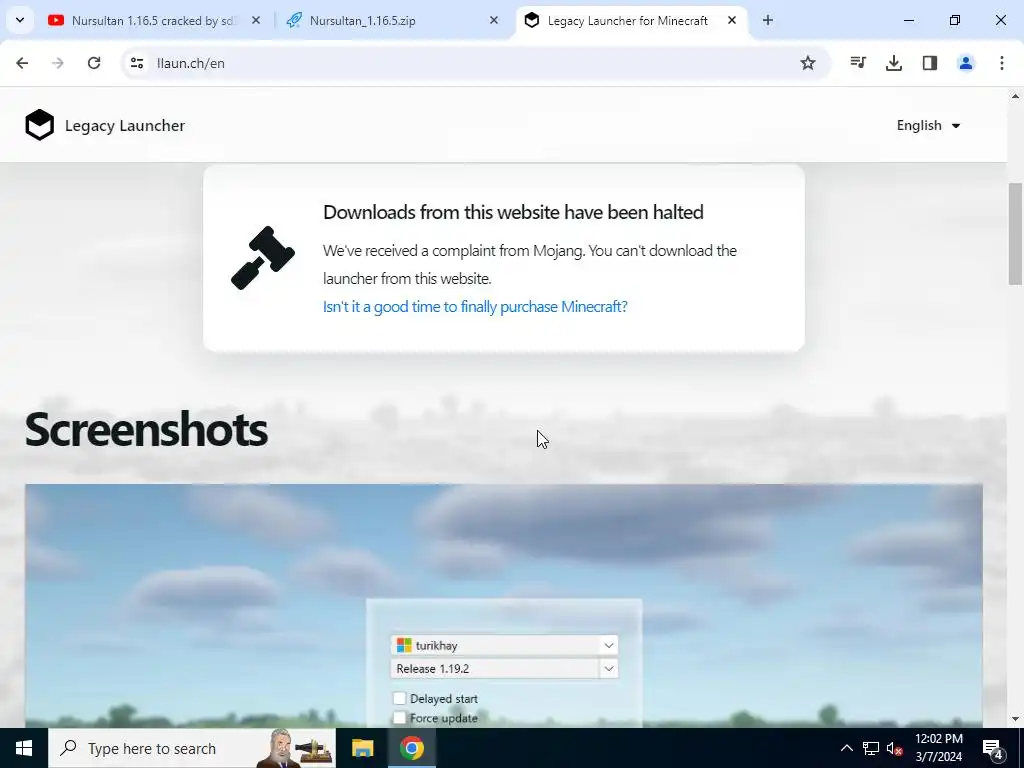Tick the Delayed start checkbox
The width and height of the screenshot is (1024, 768).
coord(400,699)
